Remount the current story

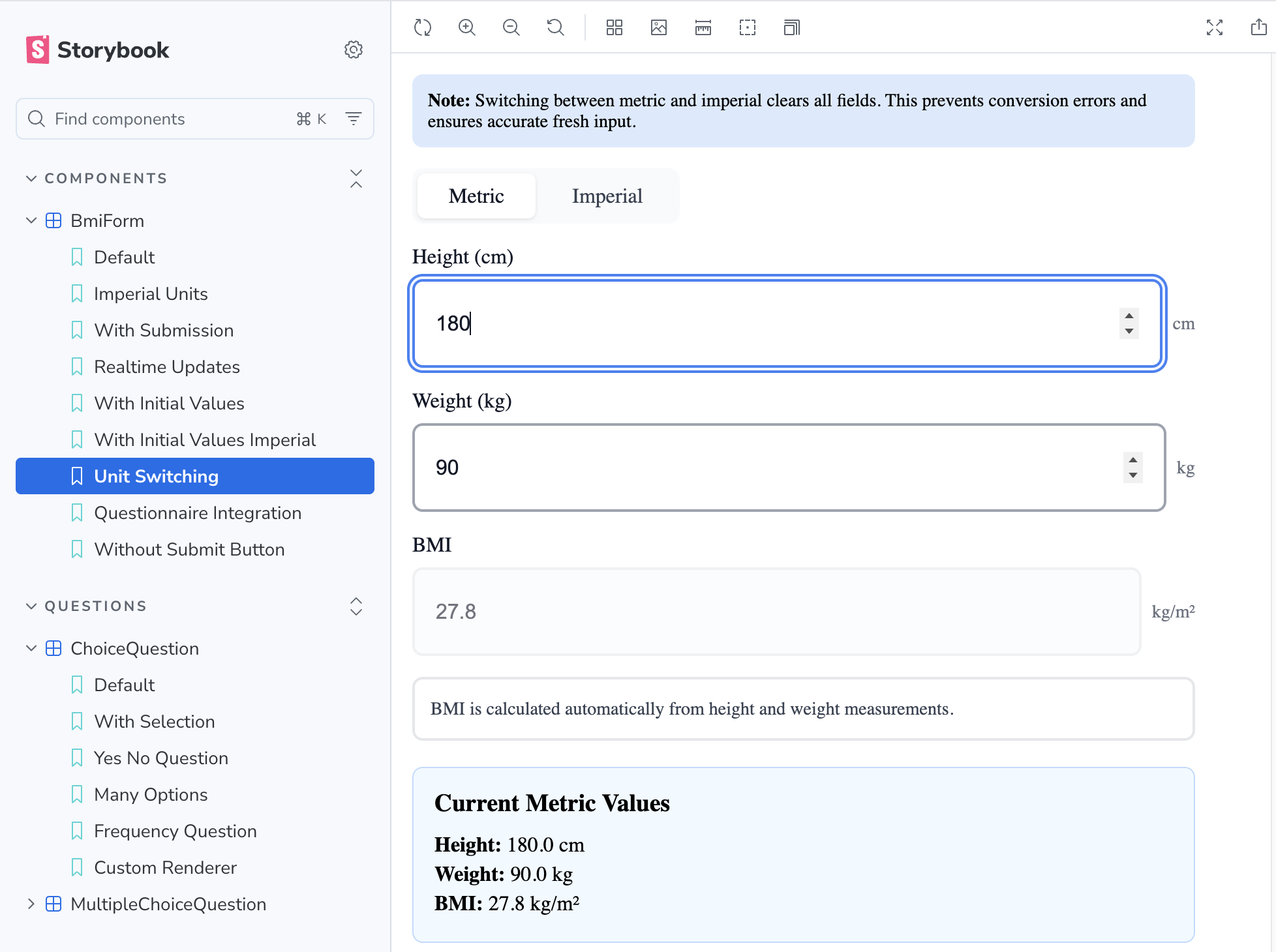[x=423, y=27]
